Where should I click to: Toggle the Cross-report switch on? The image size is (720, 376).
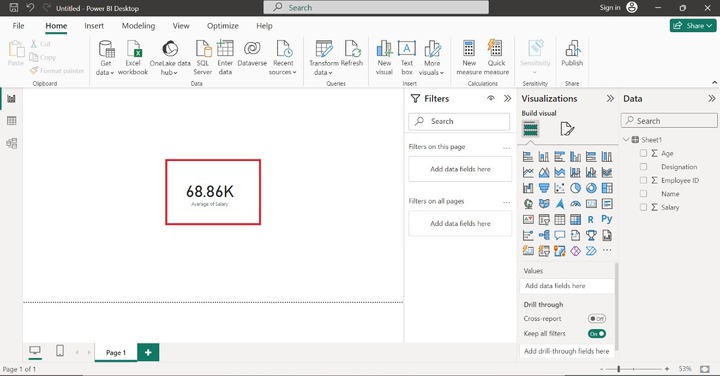(596, 319)
